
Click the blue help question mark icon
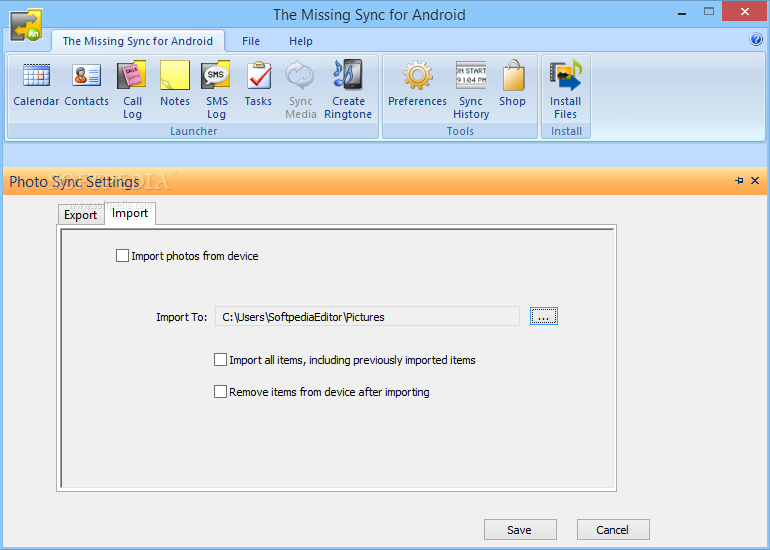[756, 39]
